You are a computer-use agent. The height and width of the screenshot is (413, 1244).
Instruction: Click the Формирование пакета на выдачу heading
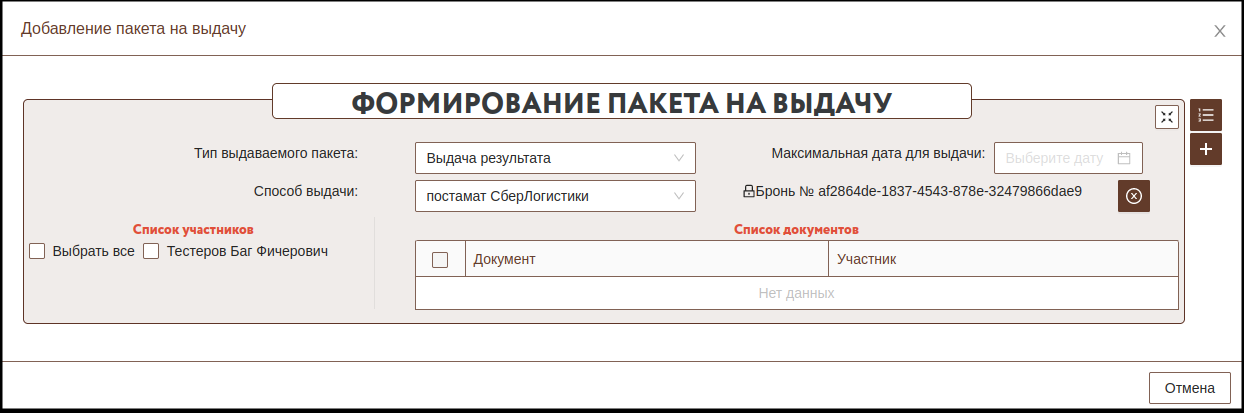[x=621, y=102]
